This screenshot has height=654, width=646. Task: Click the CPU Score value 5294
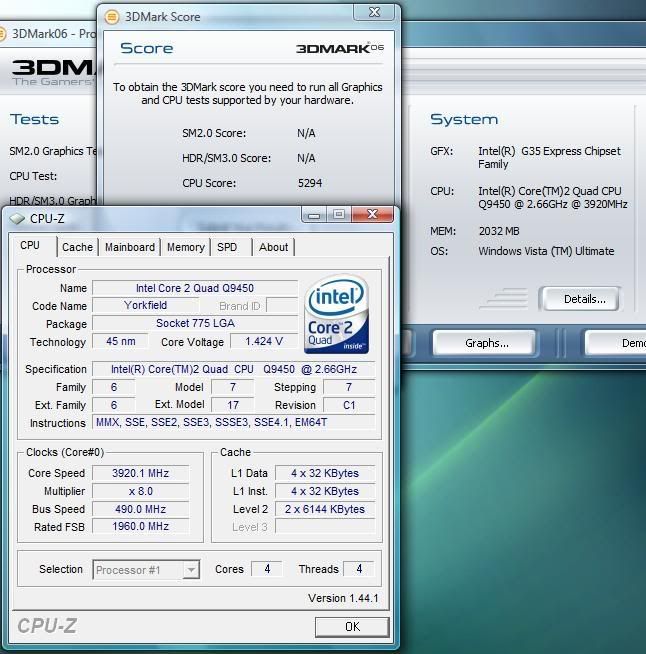310,183
